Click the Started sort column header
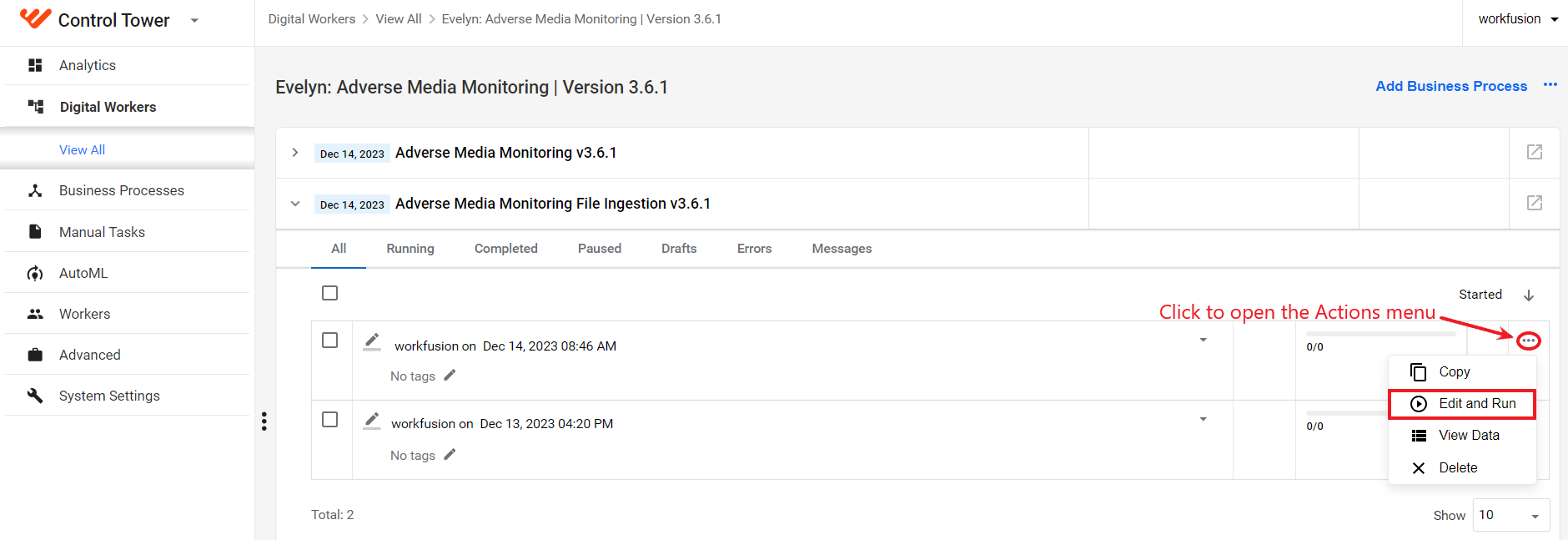 pos(1480,295)
